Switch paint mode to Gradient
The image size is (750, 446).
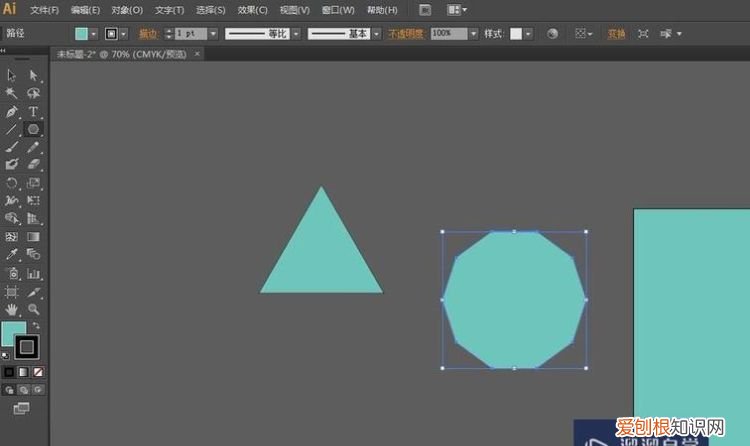tap(24, 372)
